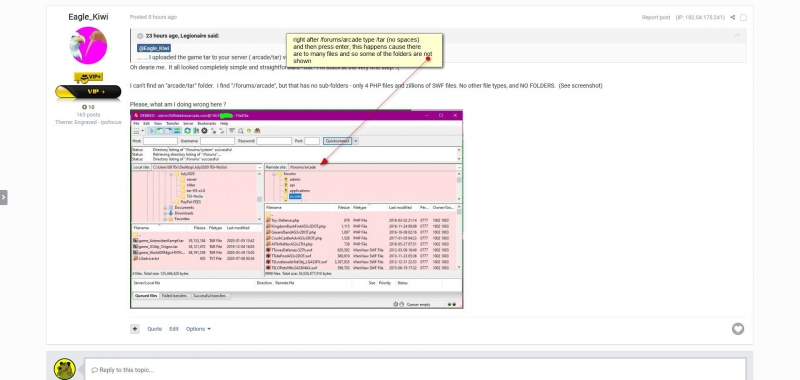The image size is (800, 380).
Task: Click the binoculars search icon in FileZilla screenshot
Action: pos(257,131)
